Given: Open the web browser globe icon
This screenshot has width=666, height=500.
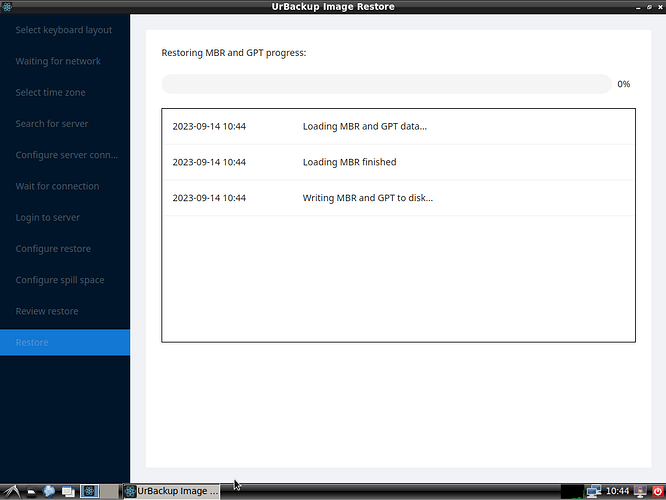Looking at the screenshot, I should click(x=49, y=492).
